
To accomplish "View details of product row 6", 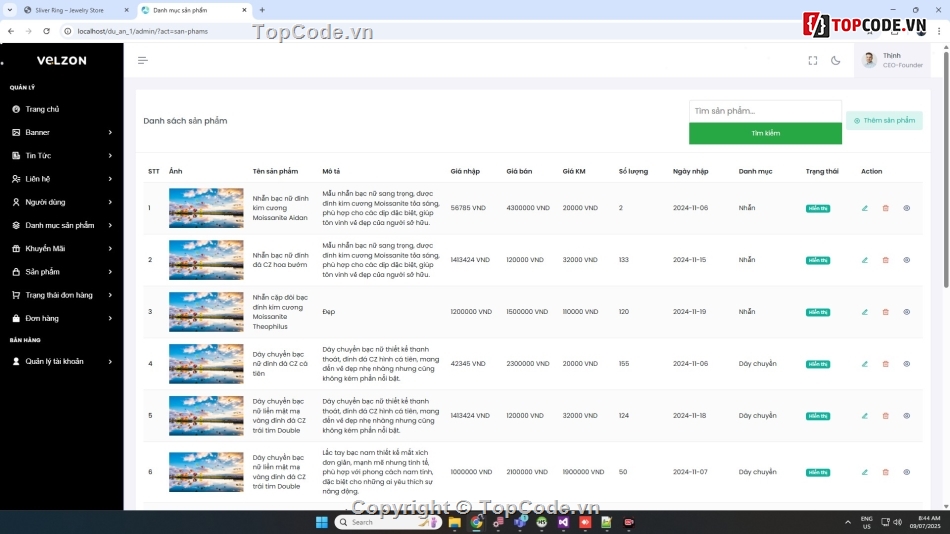I will coord(906,472).
